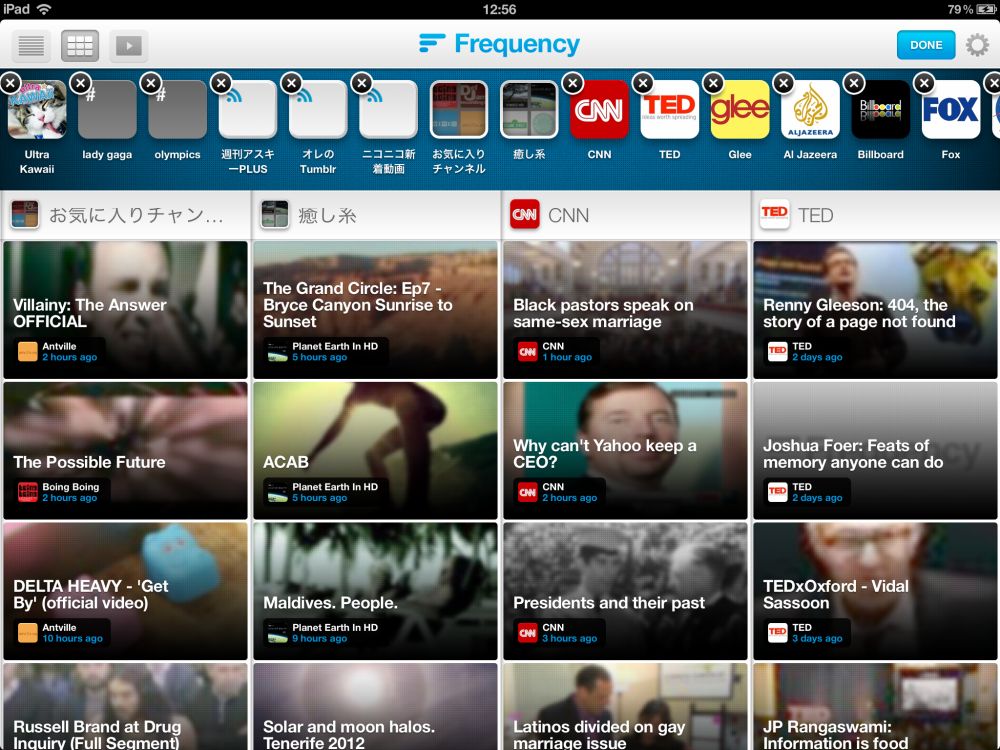Select Fox icon in channel bar

[951, 110]
